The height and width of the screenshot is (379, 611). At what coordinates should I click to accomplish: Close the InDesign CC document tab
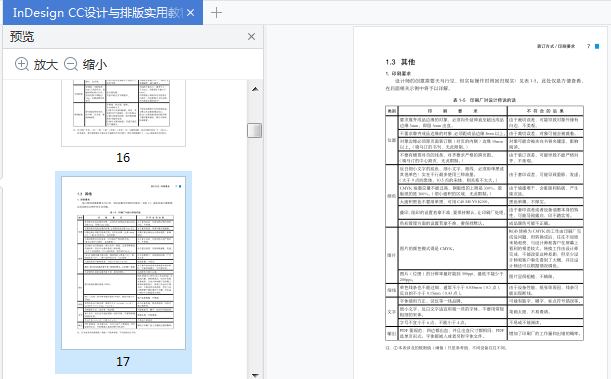point(191,13)
